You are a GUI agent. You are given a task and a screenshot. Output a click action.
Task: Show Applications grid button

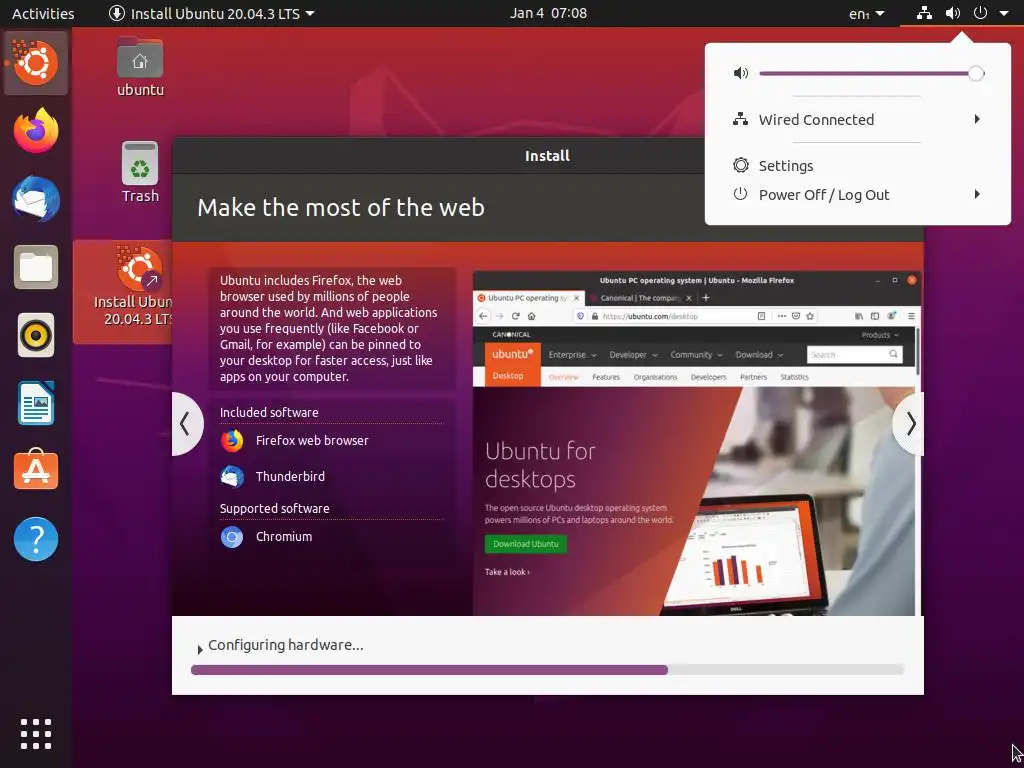[x=36, y=734]
